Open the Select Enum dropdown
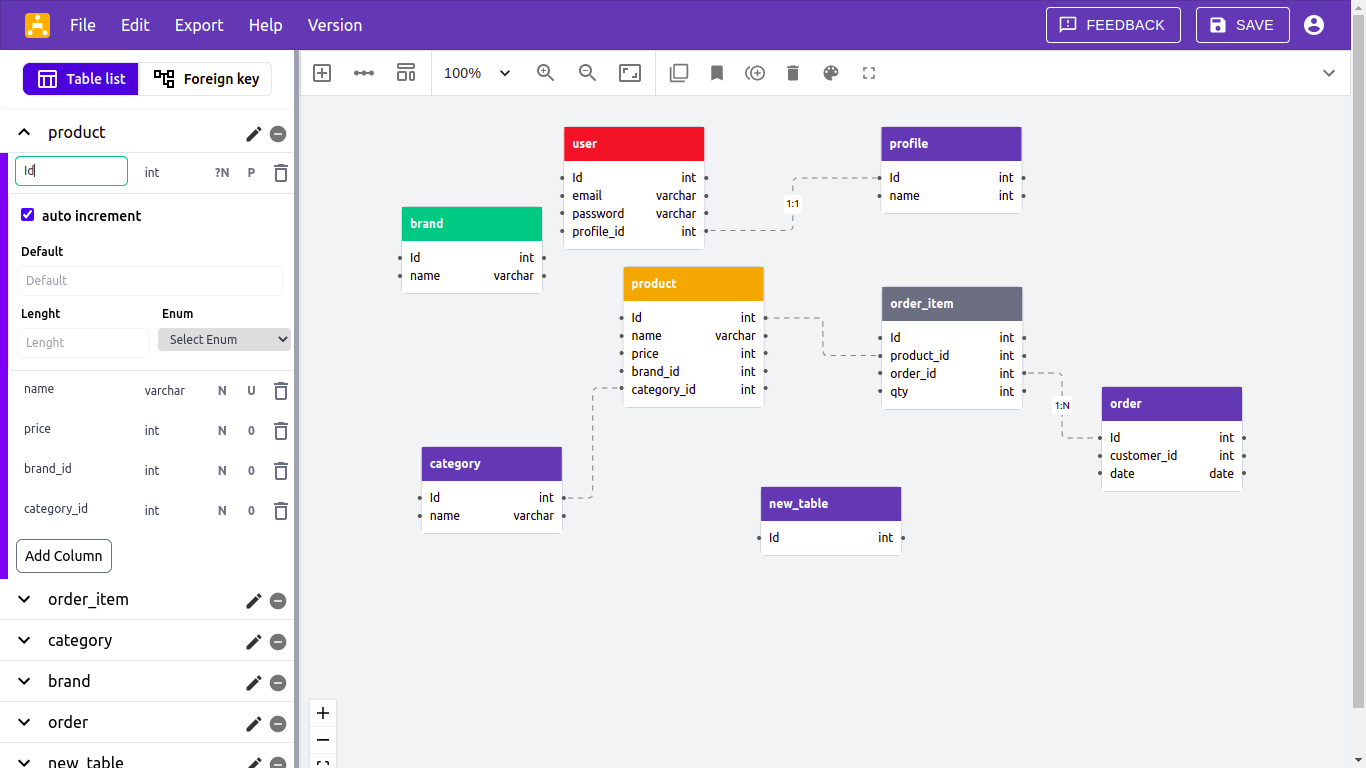This screenshot has width=1366, height=768. (224, 340)
